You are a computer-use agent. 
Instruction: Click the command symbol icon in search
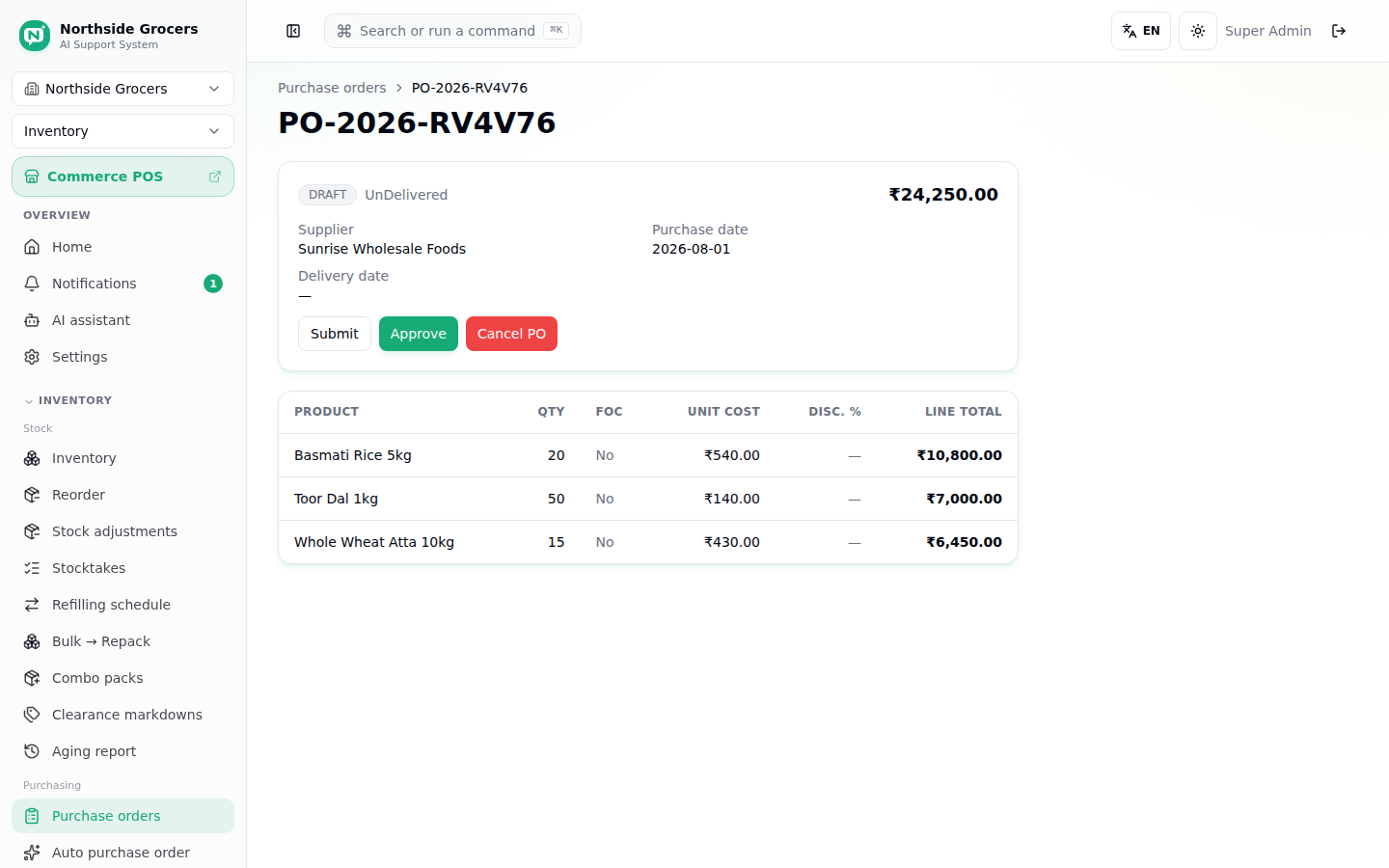[344, 31]
